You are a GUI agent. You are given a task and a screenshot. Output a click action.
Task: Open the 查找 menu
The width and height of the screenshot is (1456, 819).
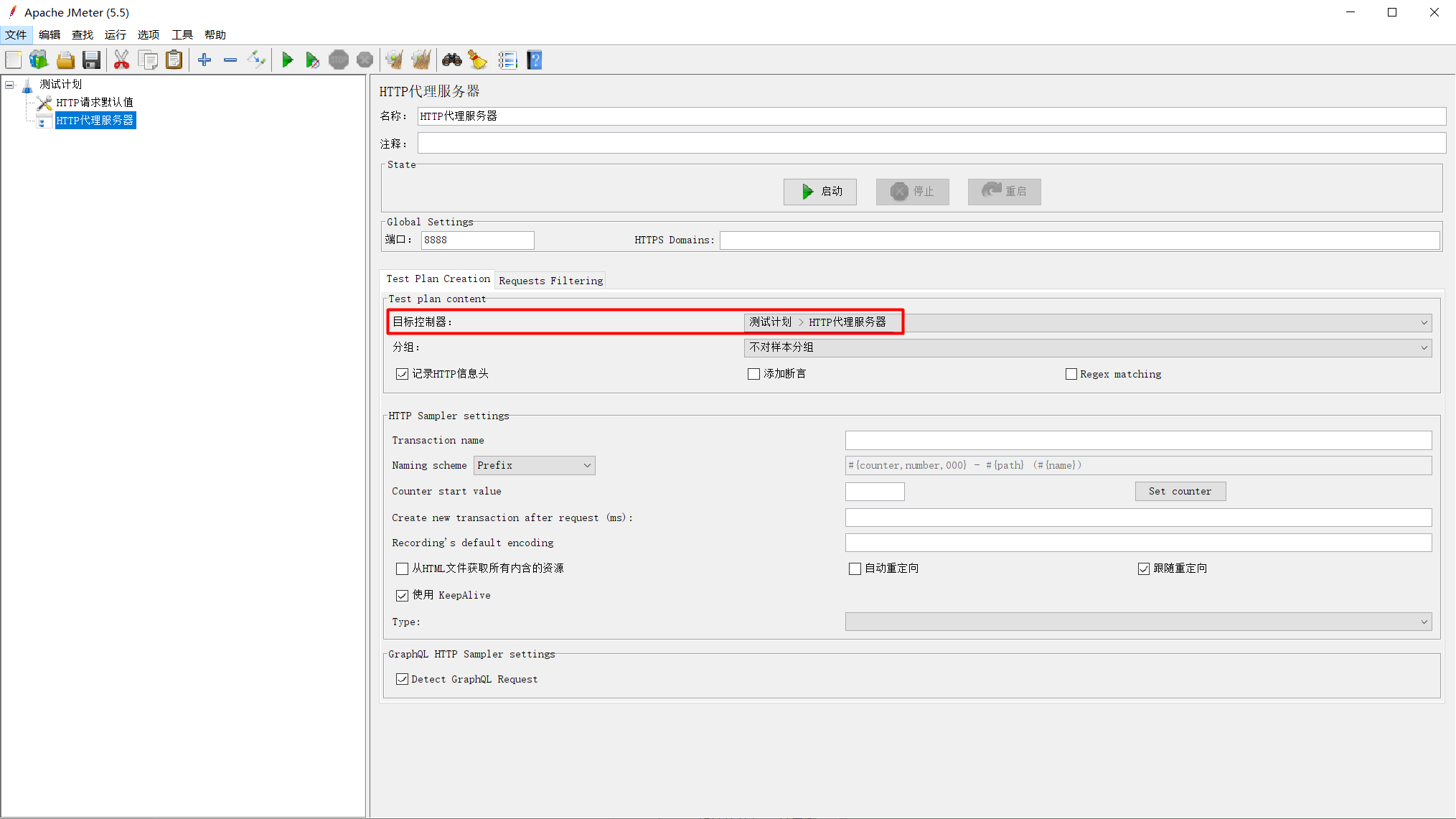pos(83,34)
